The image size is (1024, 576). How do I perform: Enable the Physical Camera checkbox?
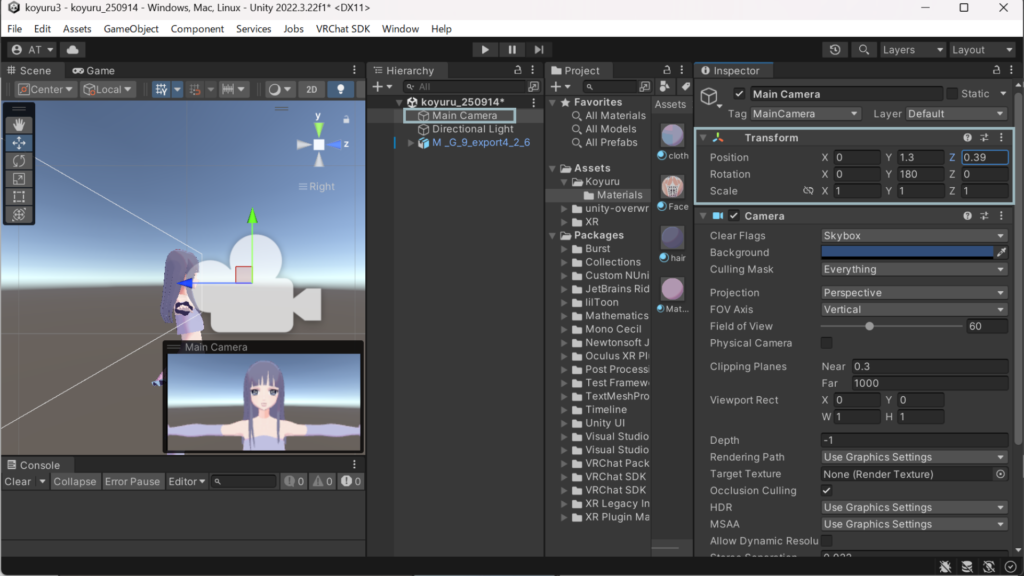point(827,343)
